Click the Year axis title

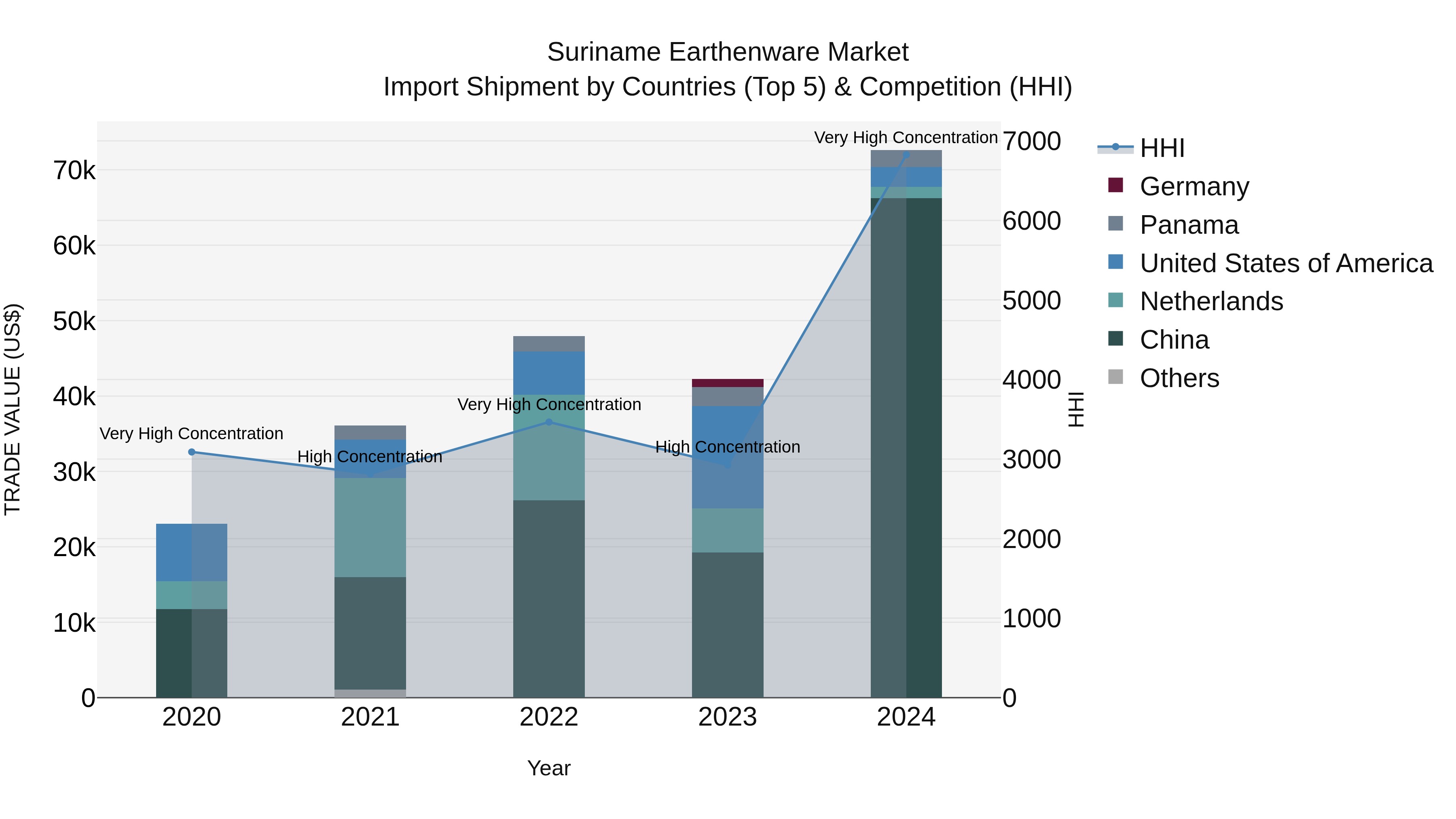549,769
